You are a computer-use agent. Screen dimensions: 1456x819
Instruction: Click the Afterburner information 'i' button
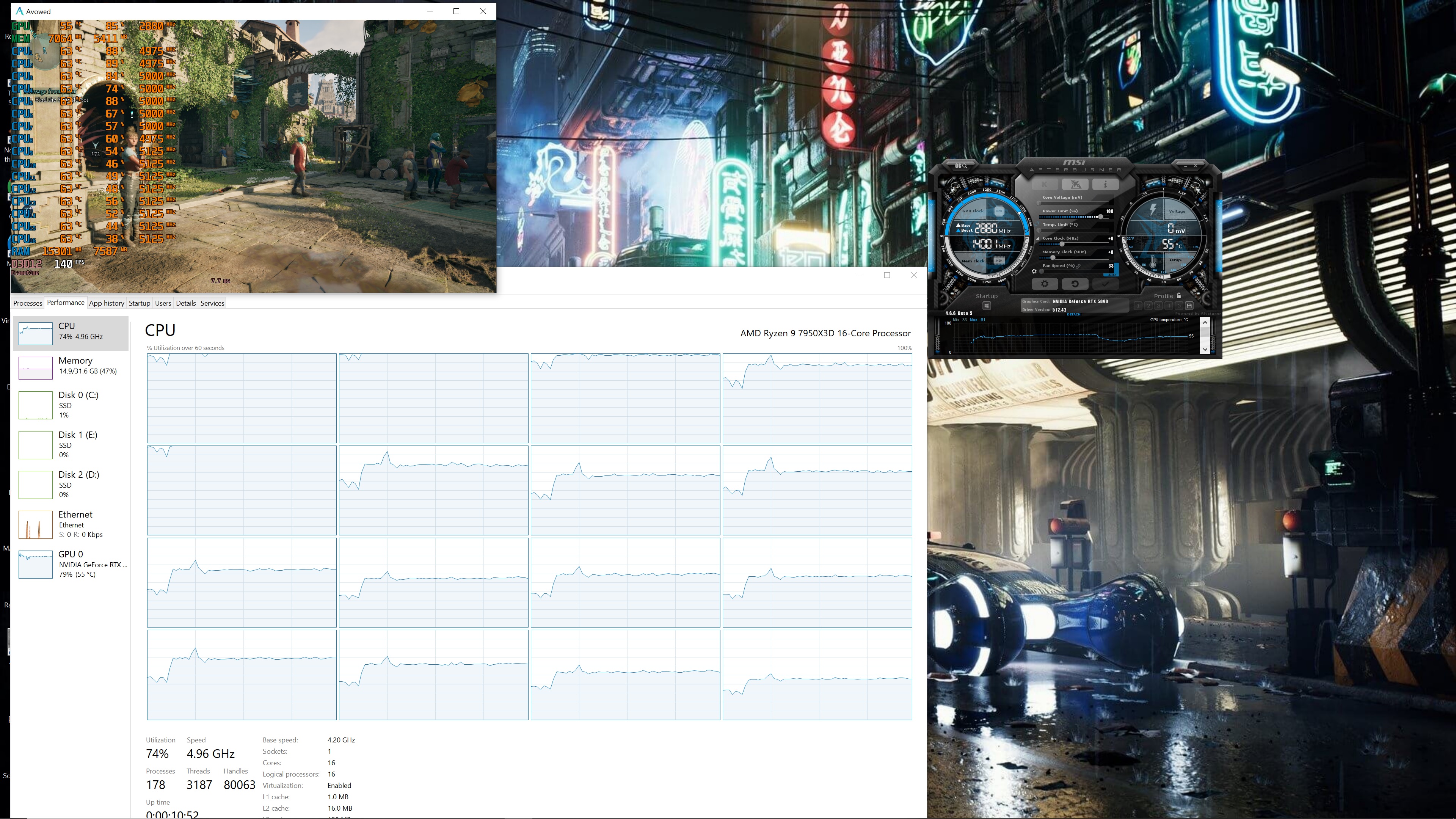1106,184
